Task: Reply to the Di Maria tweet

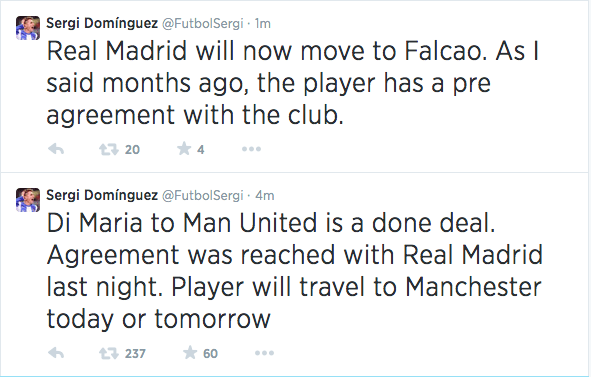Action: click(56, 353)
